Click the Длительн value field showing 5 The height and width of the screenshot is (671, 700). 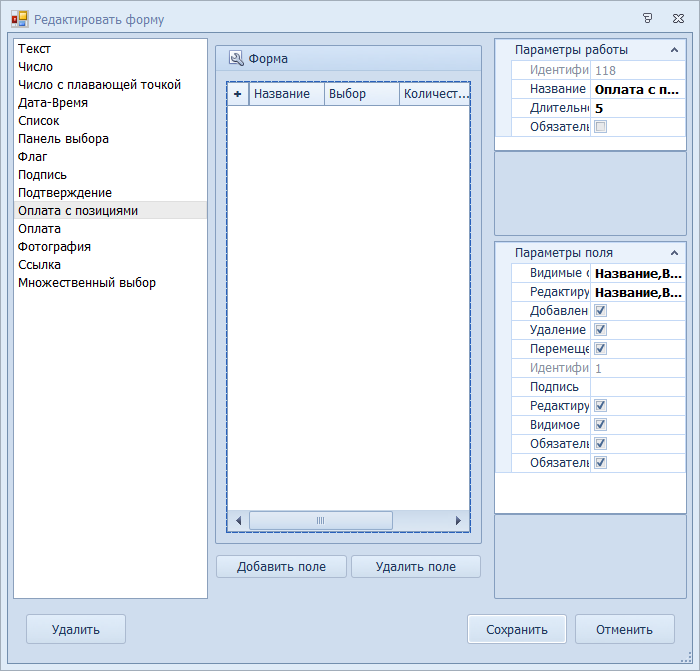[638, 108]
